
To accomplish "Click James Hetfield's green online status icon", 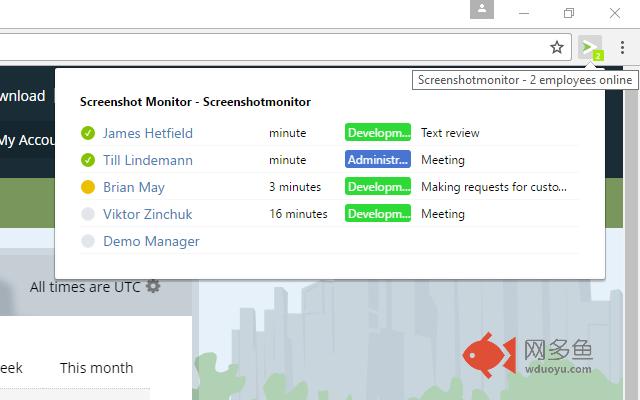I will tap(88, 133).
